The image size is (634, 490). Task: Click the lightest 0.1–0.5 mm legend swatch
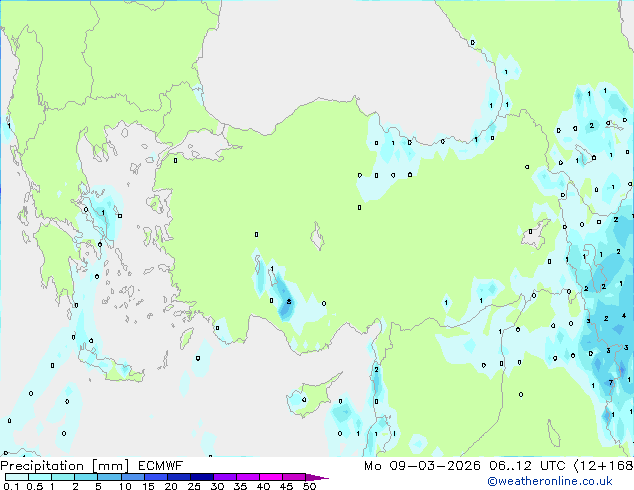[17, 477]
